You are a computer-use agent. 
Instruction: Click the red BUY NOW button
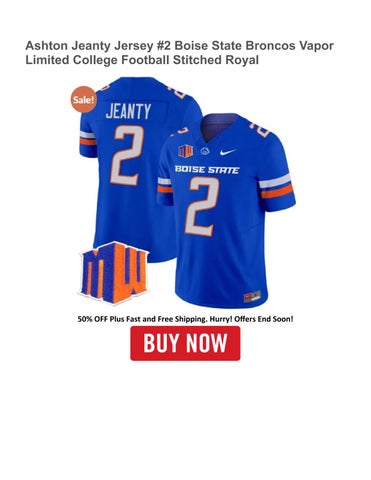185,343
